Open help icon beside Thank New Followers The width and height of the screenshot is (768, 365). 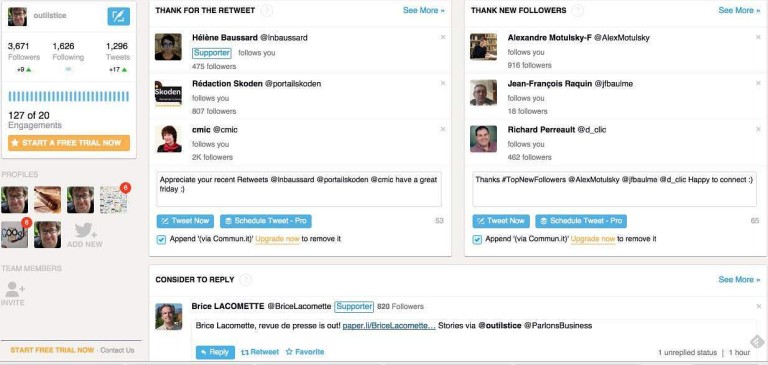click(578, 10)
